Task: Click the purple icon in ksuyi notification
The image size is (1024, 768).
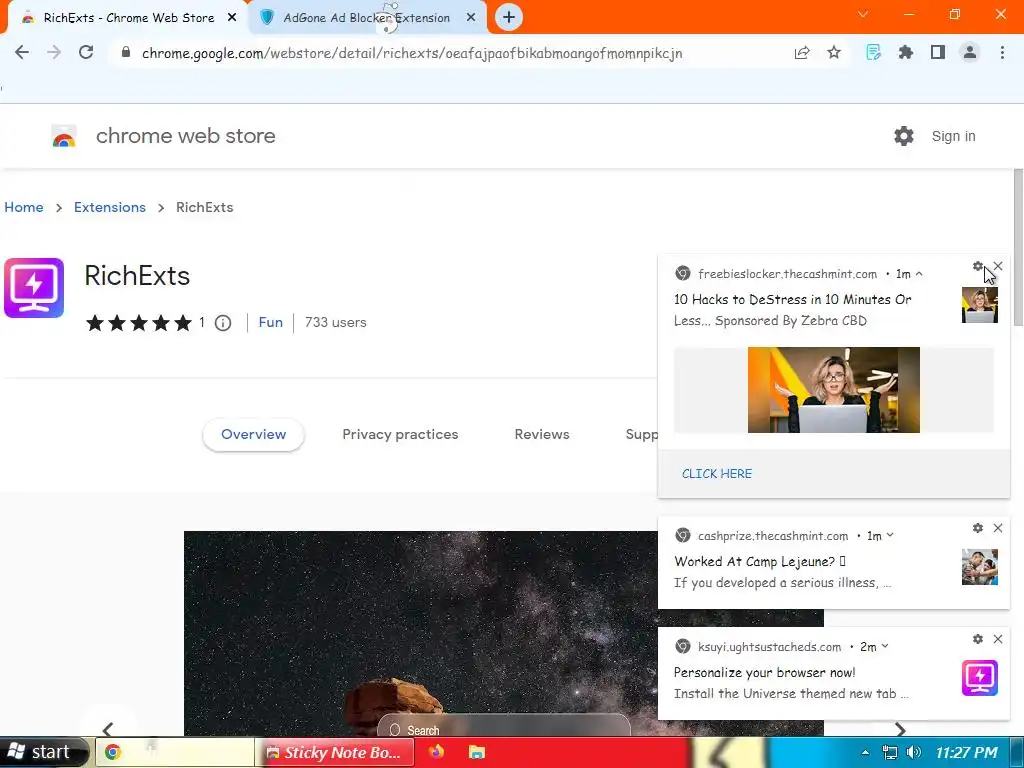Action: [x=980, y=678]
